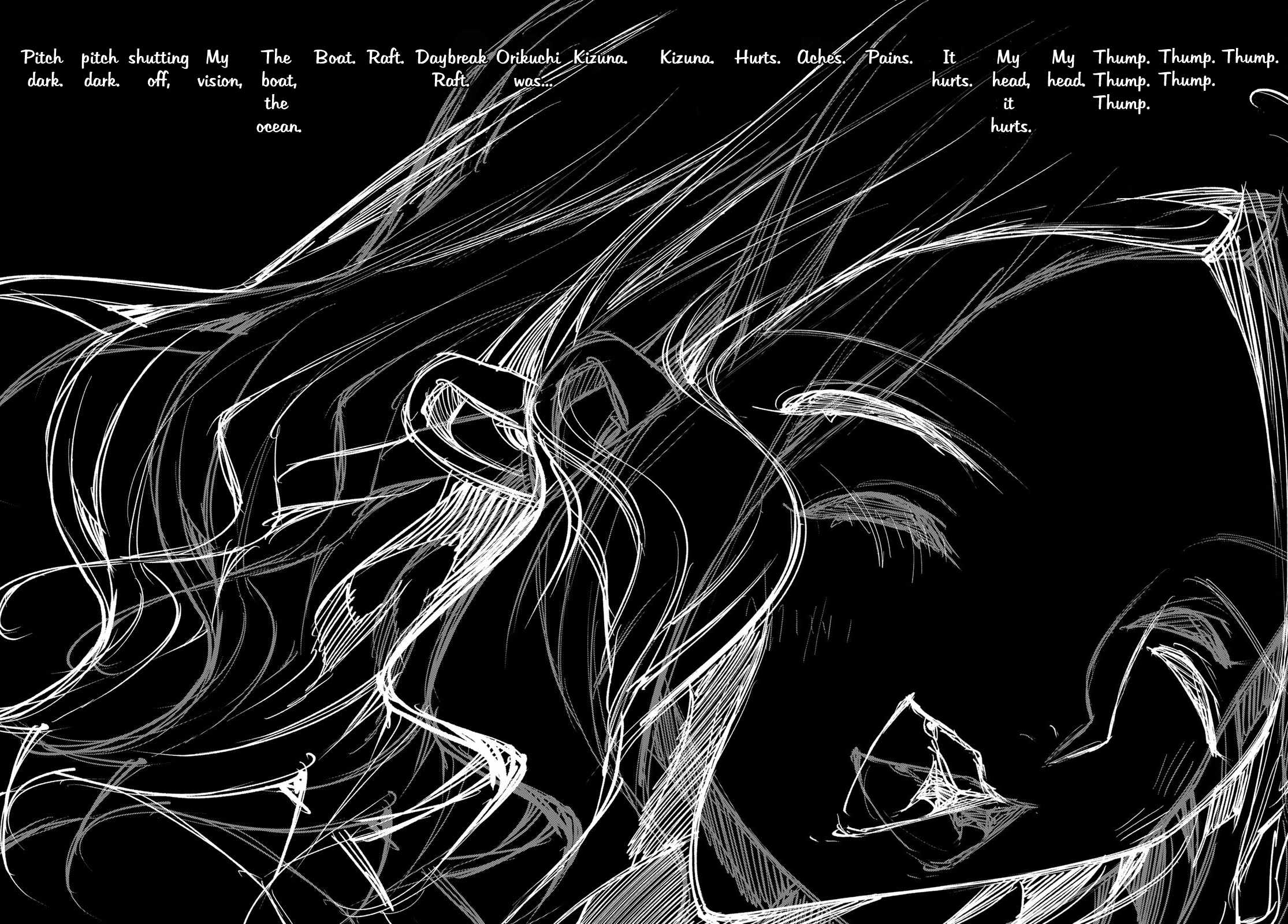This screenshot has width=1288, height=924.
Task: Click the two-line "My head." text
Action: (1066, 69)
